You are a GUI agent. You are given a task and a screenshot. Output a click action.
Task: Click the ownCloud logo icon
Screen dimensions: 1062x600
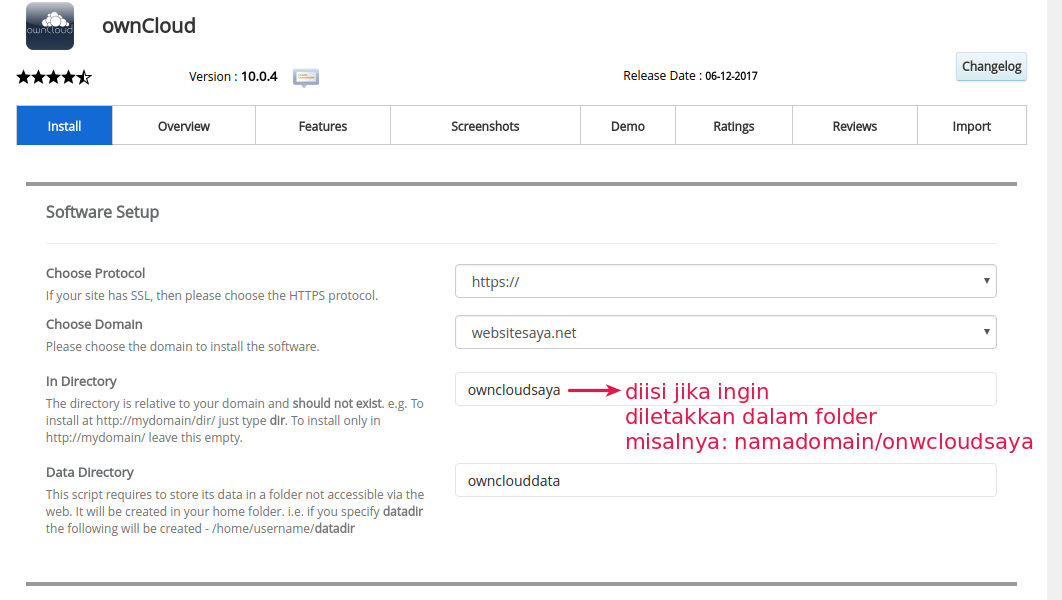tap(49, 26)
